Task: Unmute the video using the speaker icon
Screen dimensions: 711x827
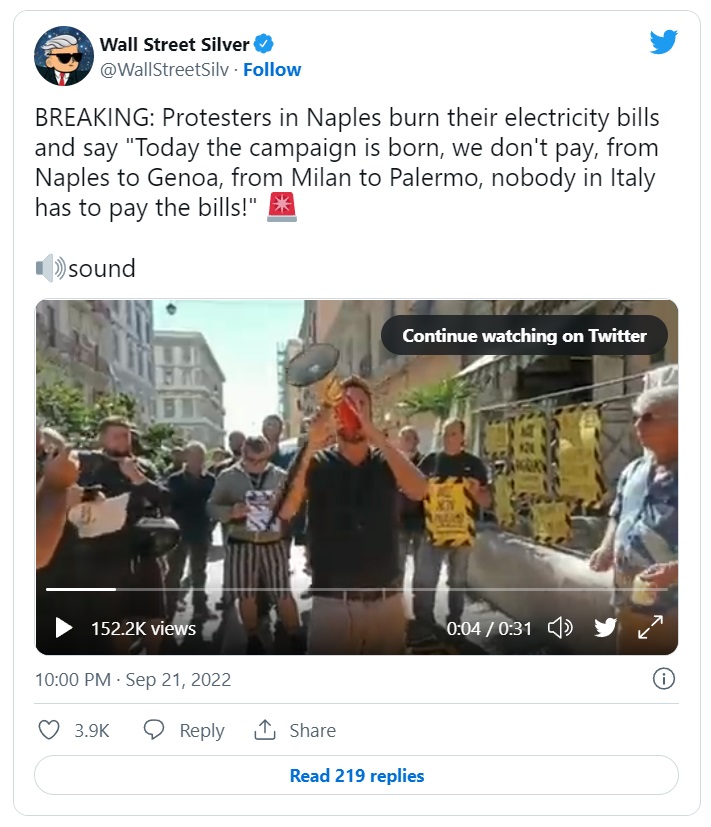Action: pos(560,628)
